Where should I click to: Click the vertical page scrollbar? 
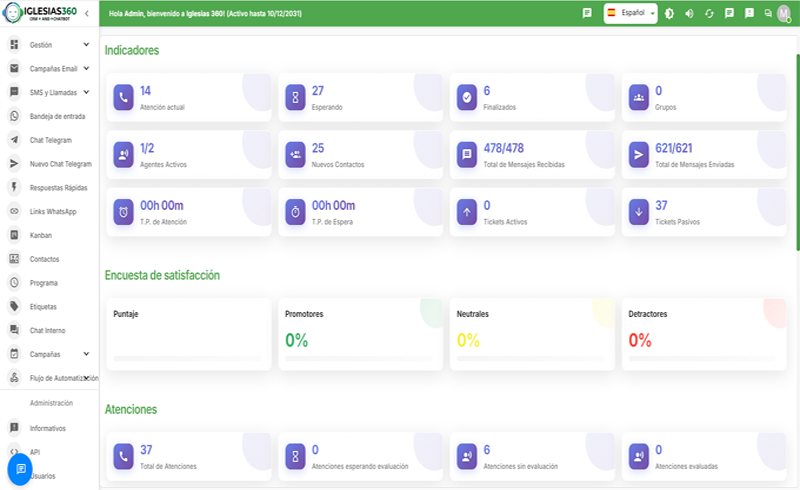[797, 150]
